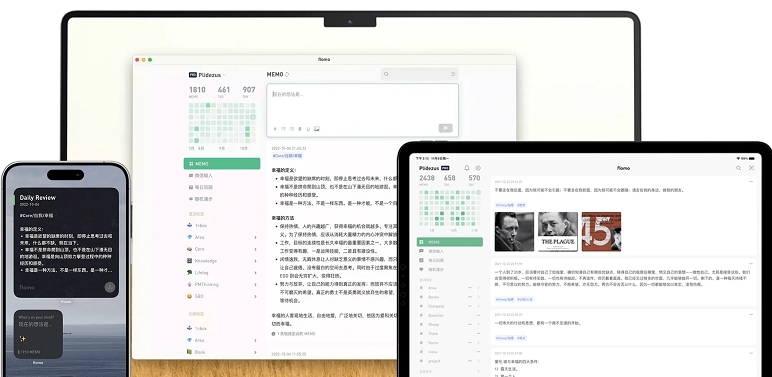Screen dimensions: 772x377
Task: Click the search icon on iPad header
Action: 739,168
